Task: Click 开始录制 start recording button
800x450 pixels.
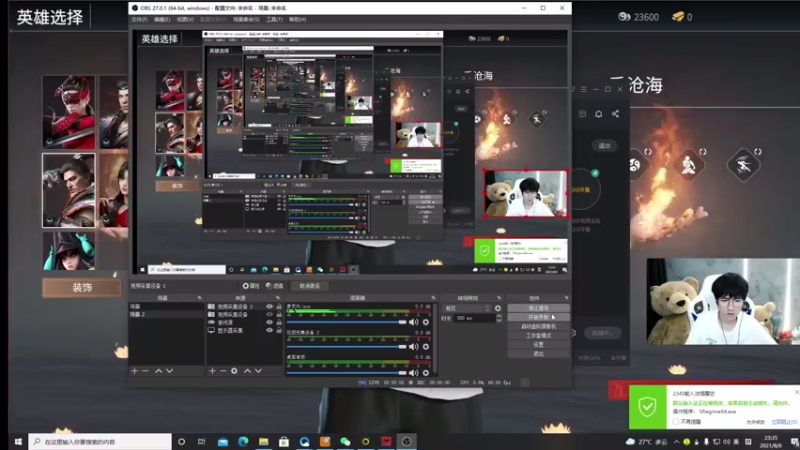Action: coord(538,317)
